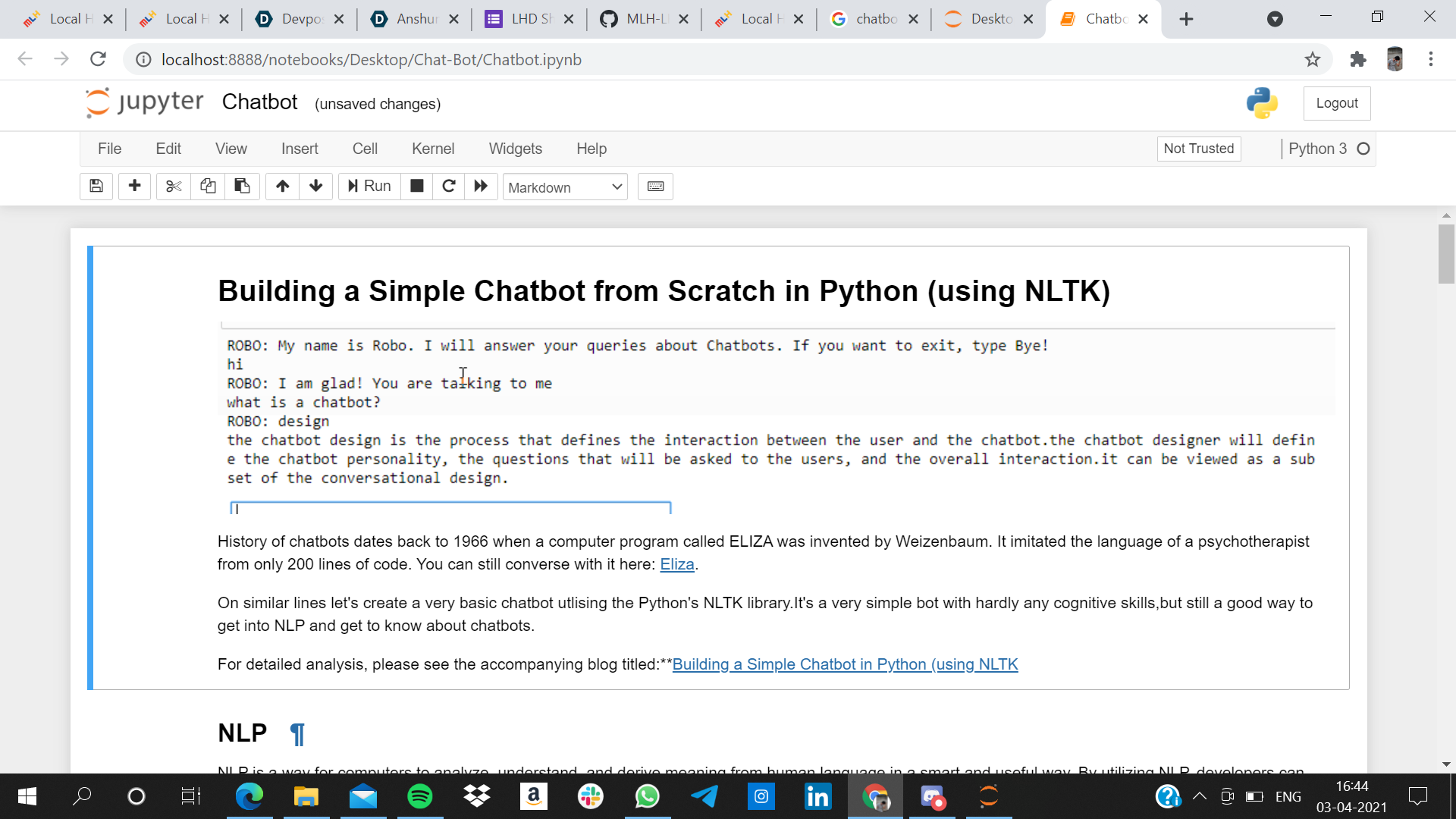Save notebook with the floppy disk icon
Viewport: 1456px width, 819px height.
pos(96,187)
